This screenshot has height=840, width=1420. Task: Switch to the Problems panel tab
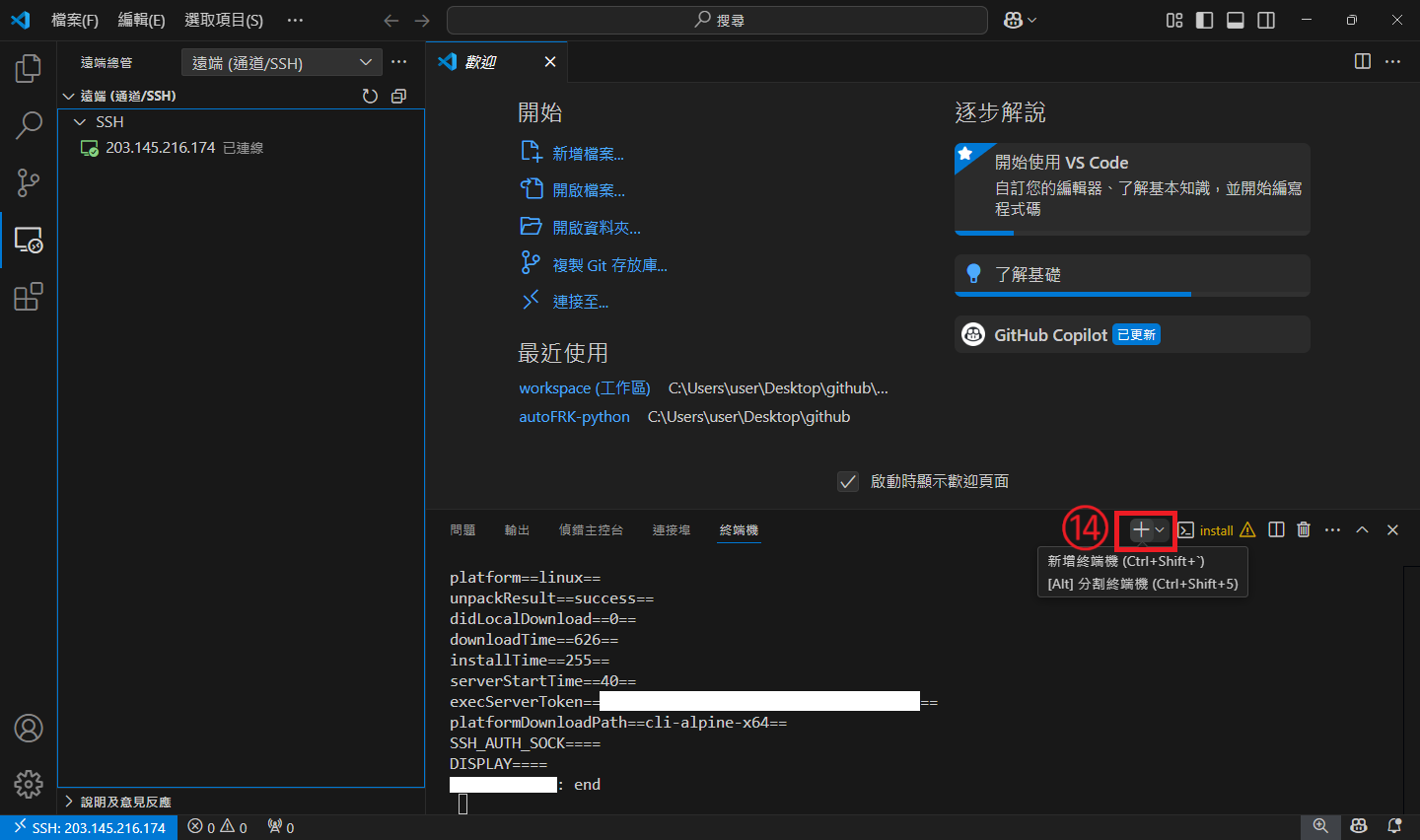point(462,530)
